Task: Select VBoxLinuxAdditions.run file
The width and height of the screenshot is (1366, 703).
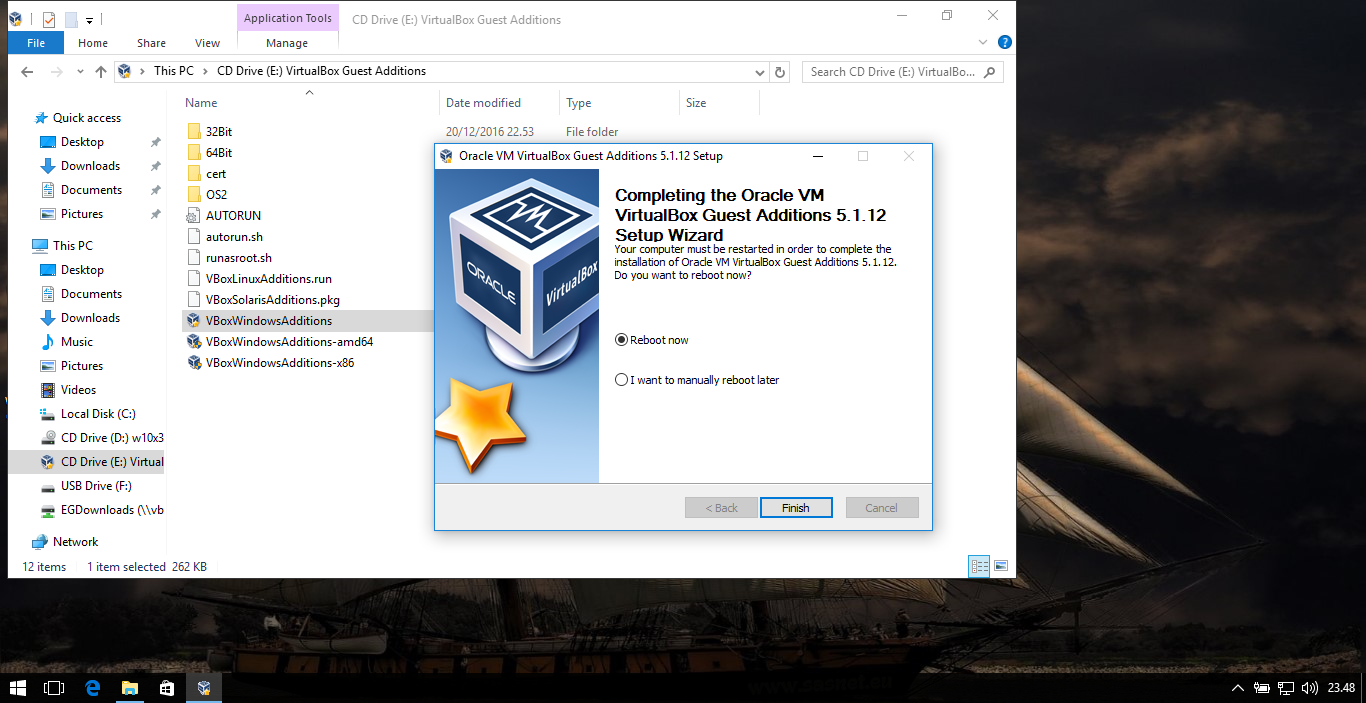Action: point(268,279)
